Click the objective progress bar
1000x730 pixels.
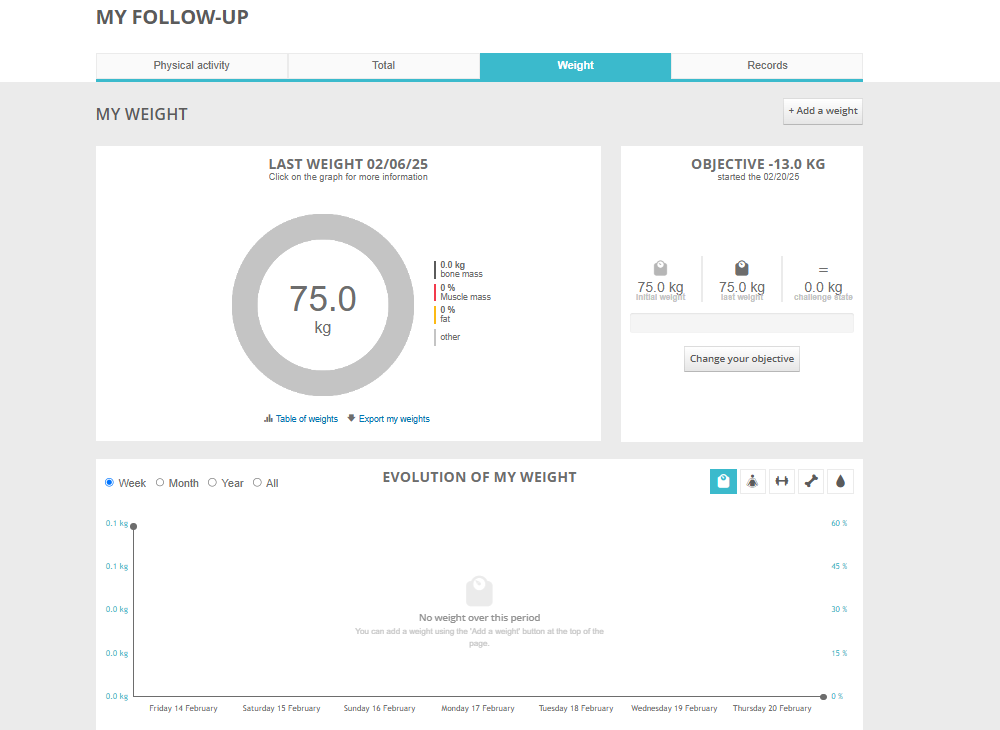click(741, 323)
